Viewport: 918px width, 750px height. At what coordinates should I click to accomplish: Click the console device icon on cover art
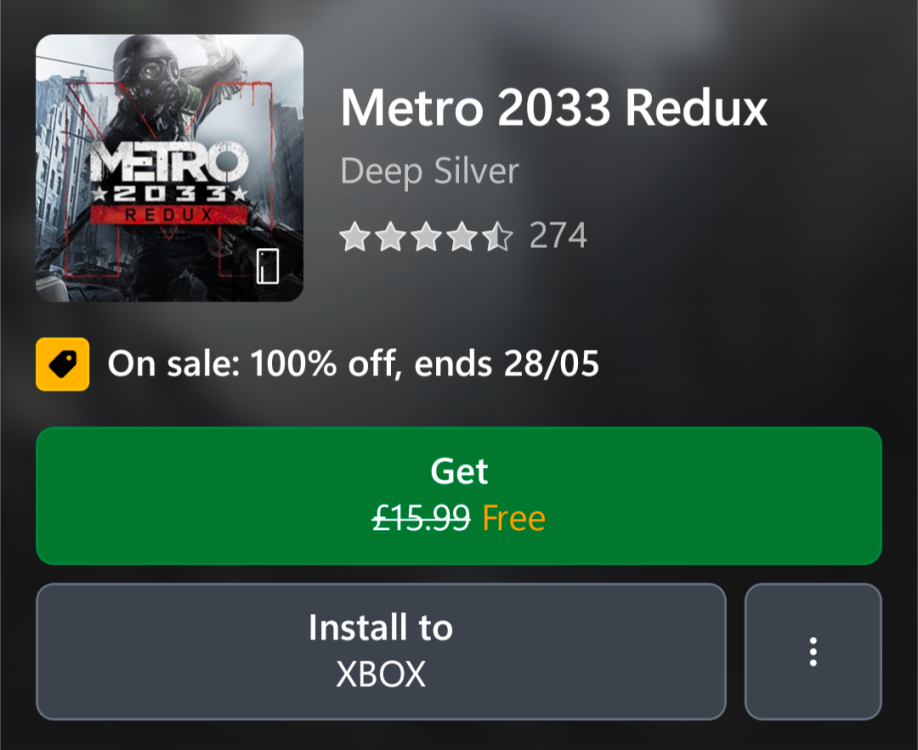pyautogui.click(x=267, y=266)
